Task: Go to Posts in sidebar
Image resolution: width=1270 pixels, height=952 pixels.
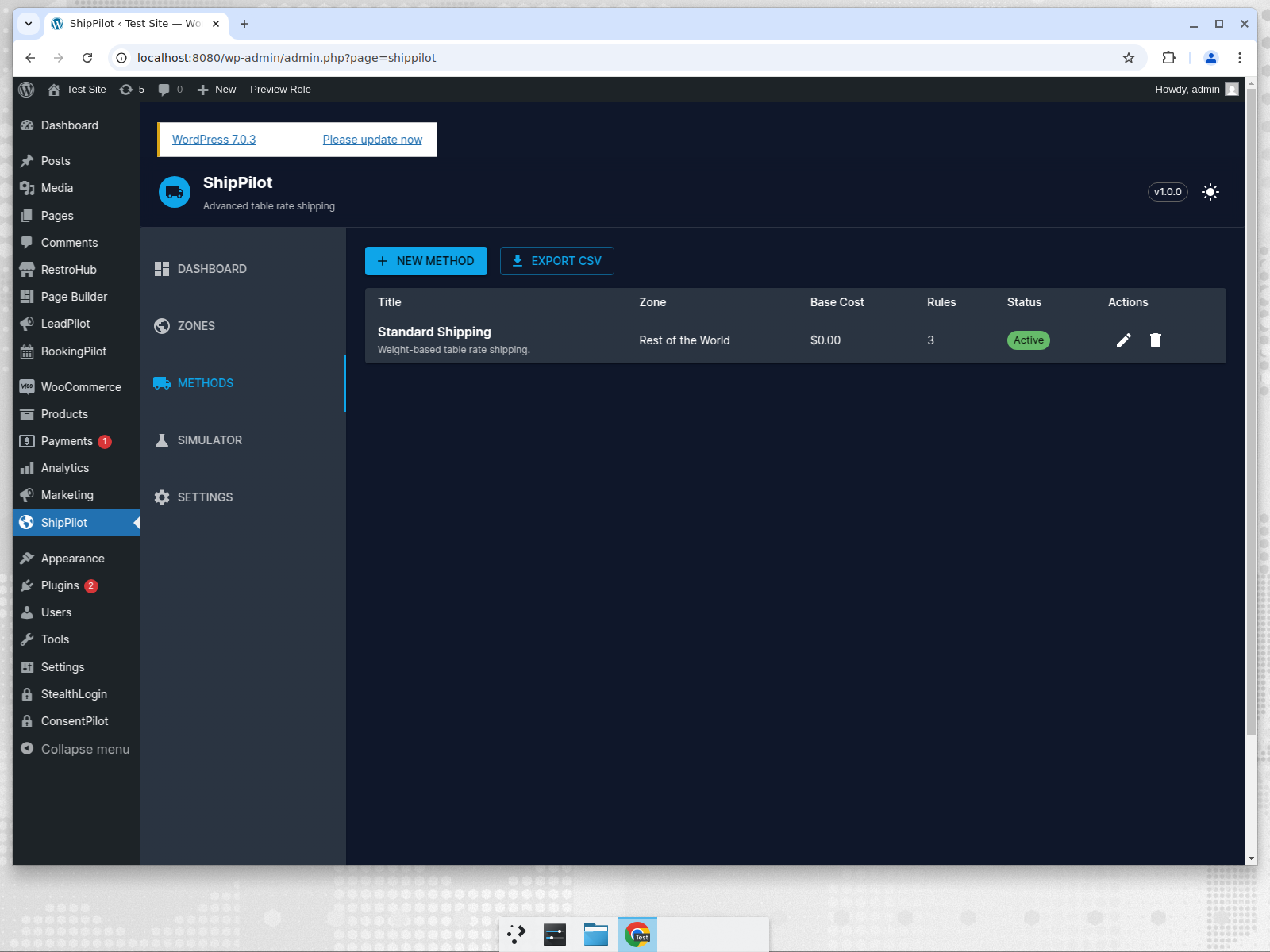Action: click(x=76, y=161)
